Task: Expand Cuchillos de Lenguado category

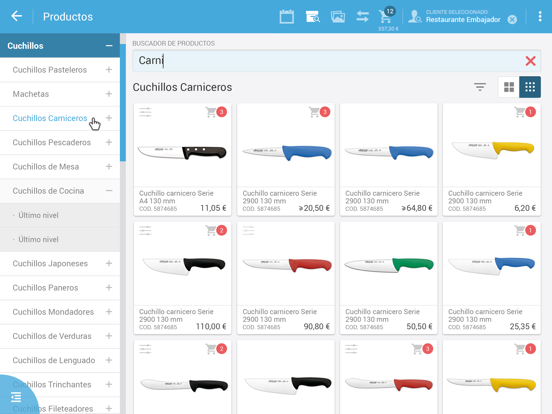Action: [109, 360]
